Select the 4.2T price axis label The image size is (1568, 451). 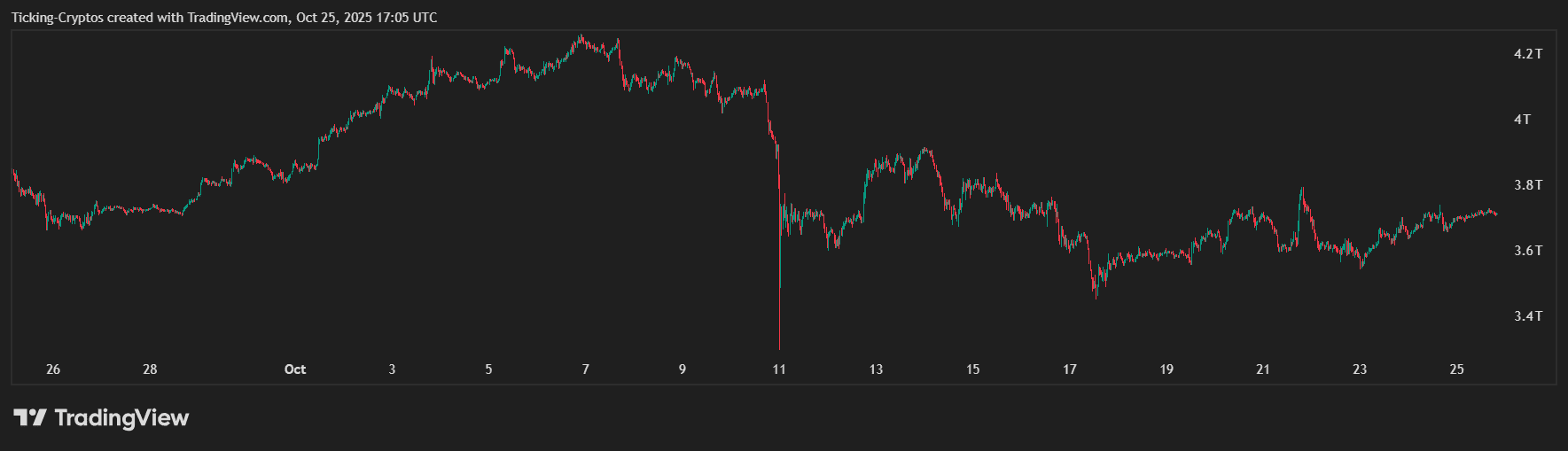(x=1527, y=54)
